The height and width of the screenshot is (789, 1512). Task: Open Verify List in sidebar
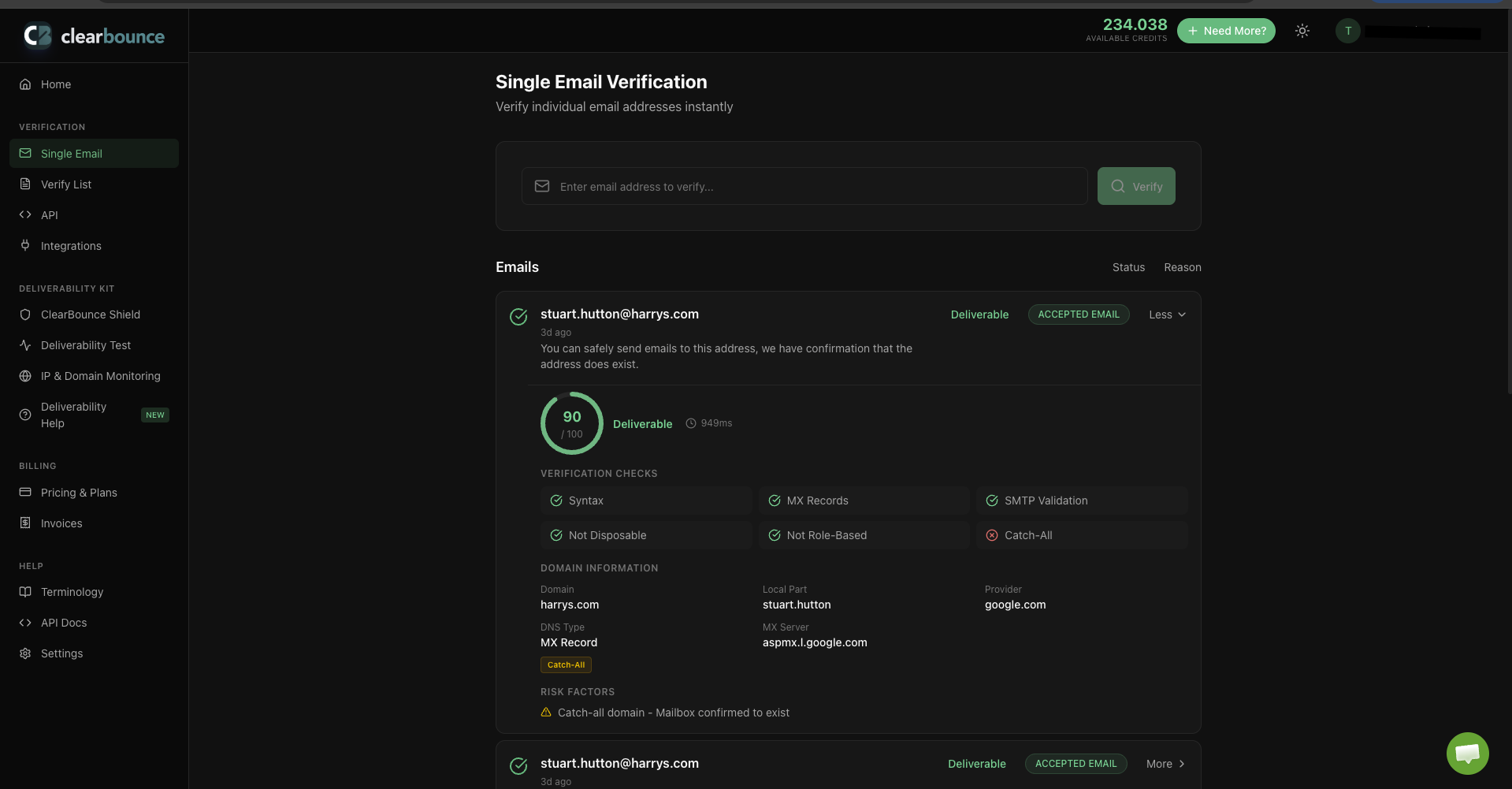click(66, 184)
